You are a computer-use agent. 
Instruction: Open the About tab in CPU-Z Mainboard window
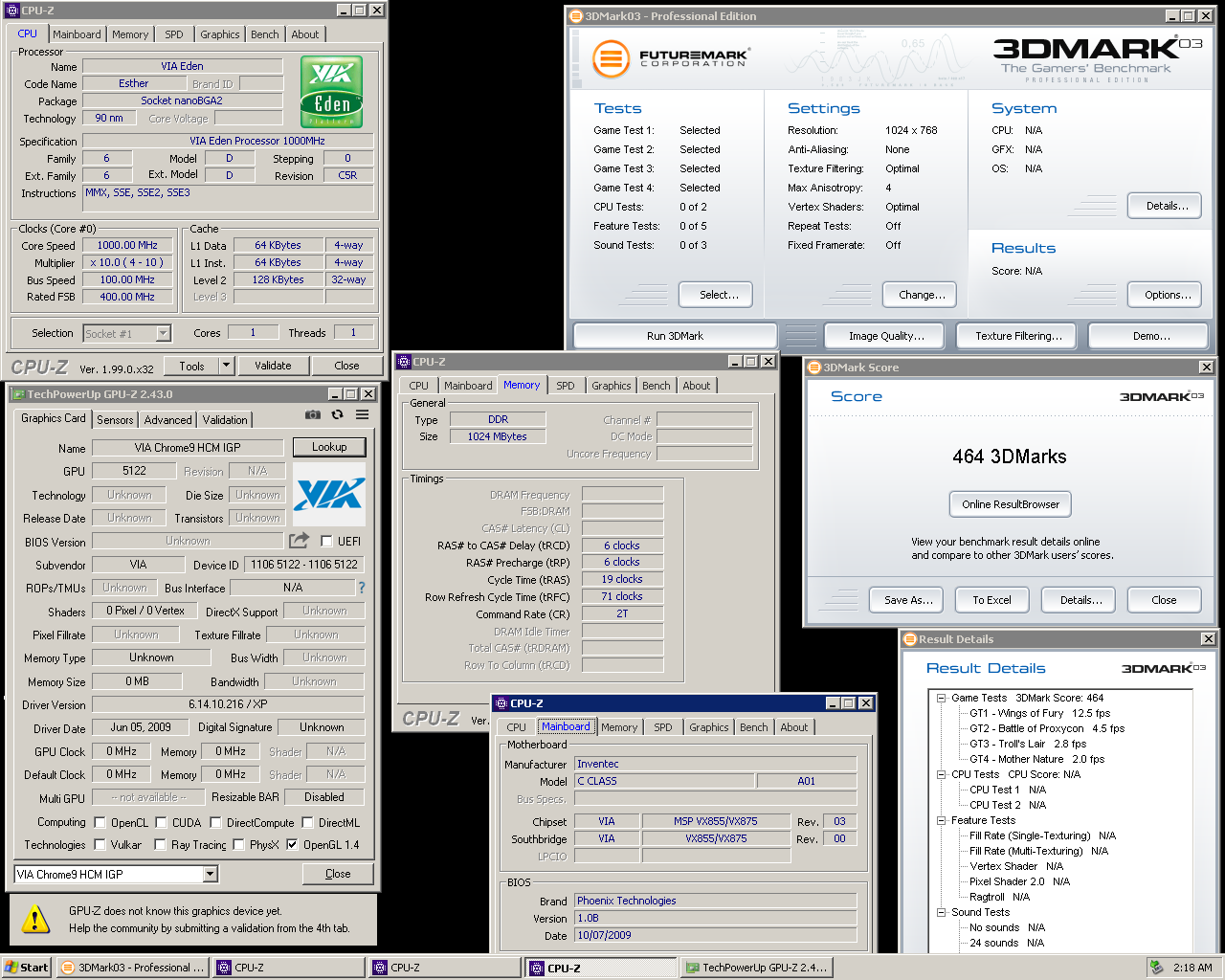point(793,727)
